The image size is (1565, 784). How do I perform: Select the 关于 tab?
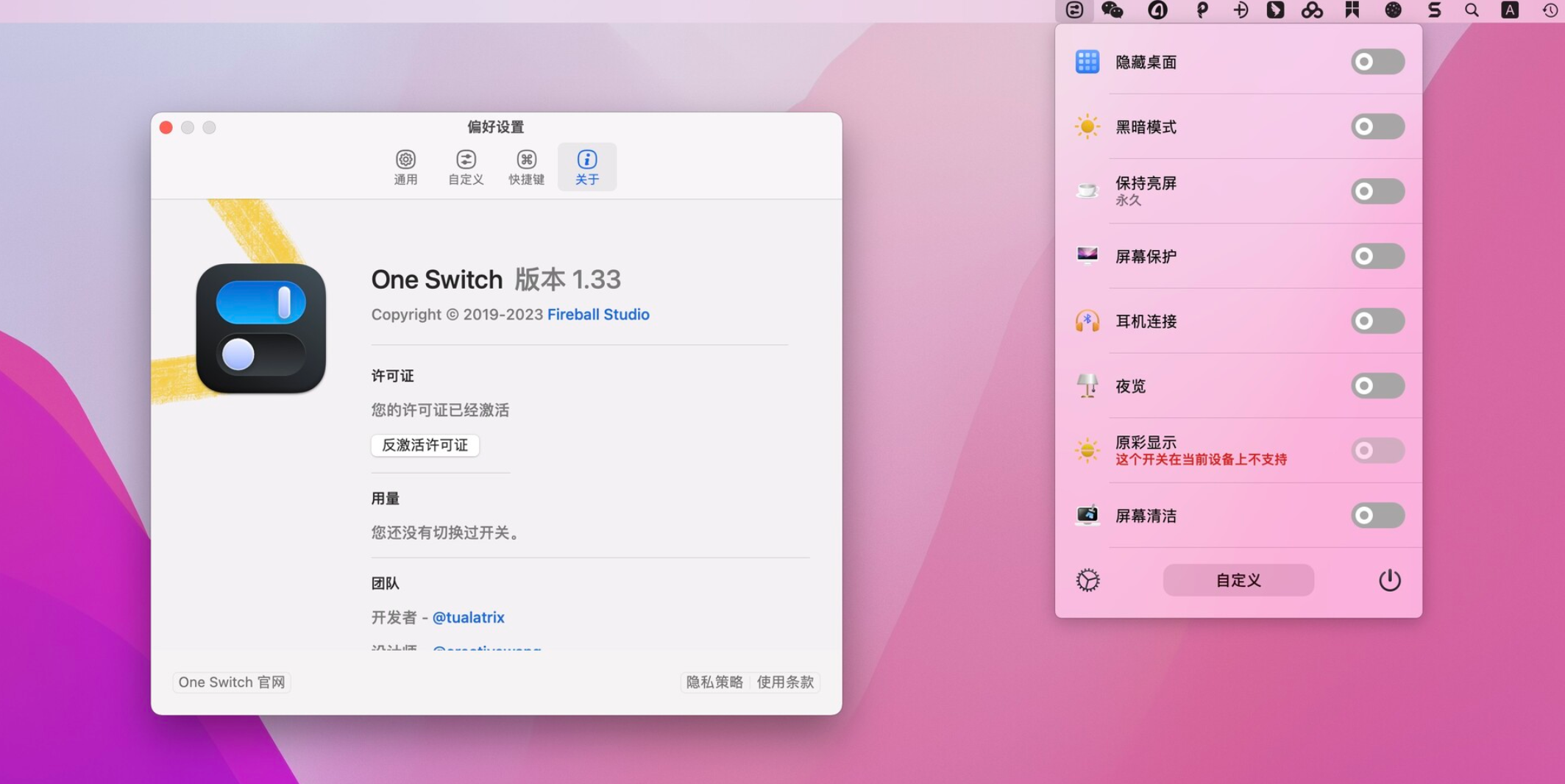tap(586, 167)
